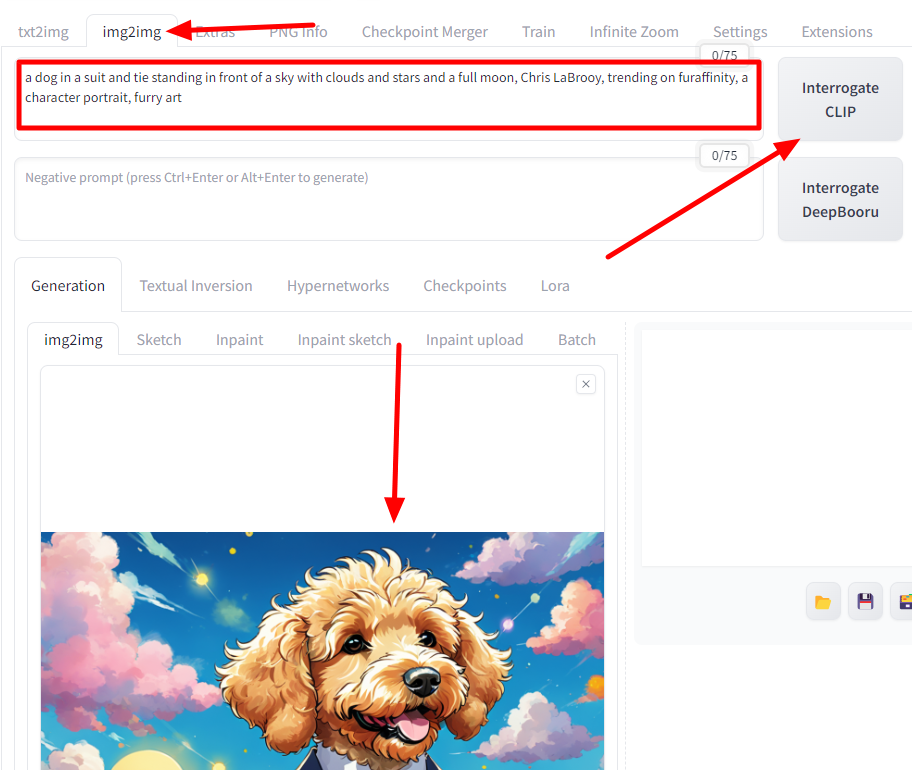
Task: Click the empty output gallery panel
Action: [776, 448]
